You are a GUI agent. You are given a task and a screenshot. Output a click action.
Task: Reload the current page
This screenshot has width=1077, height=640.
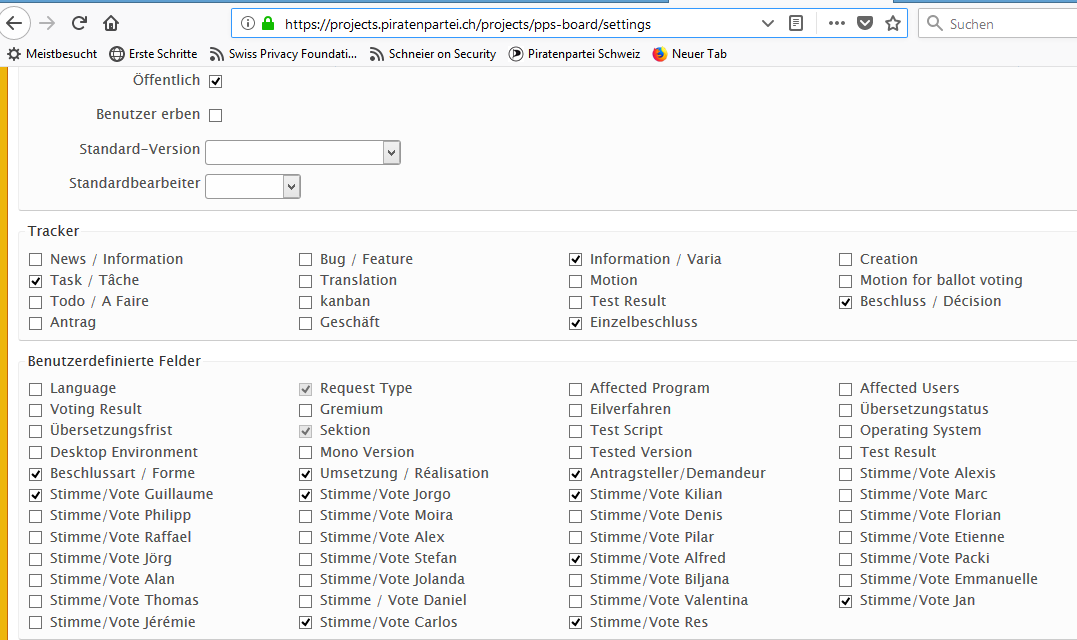[79, 23]
